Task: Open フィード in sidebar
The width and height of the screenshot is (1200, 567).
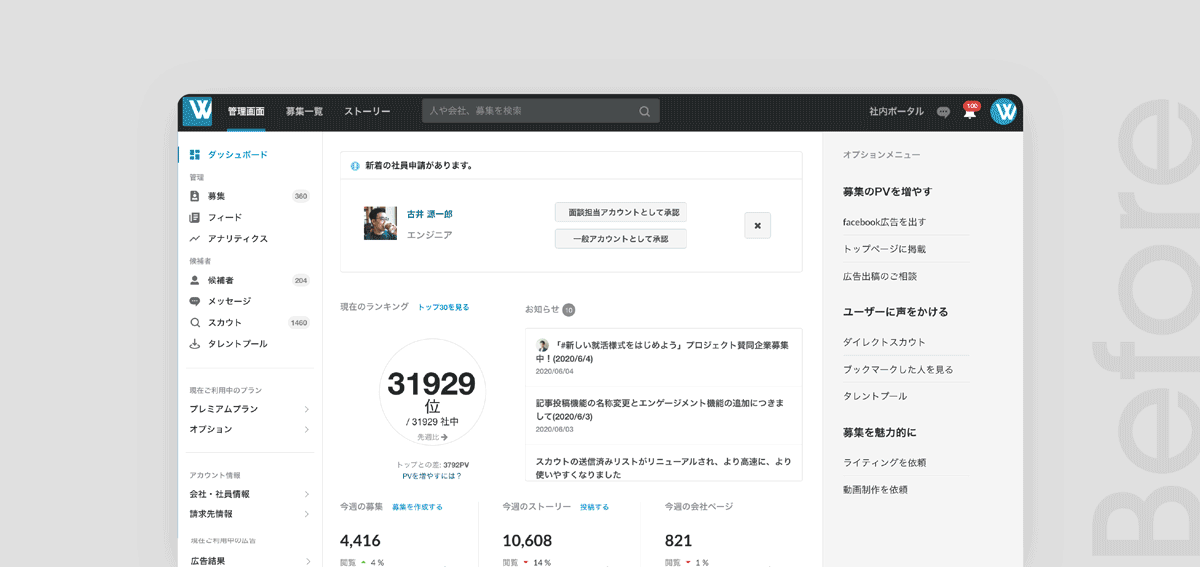Action: [225, 217]
